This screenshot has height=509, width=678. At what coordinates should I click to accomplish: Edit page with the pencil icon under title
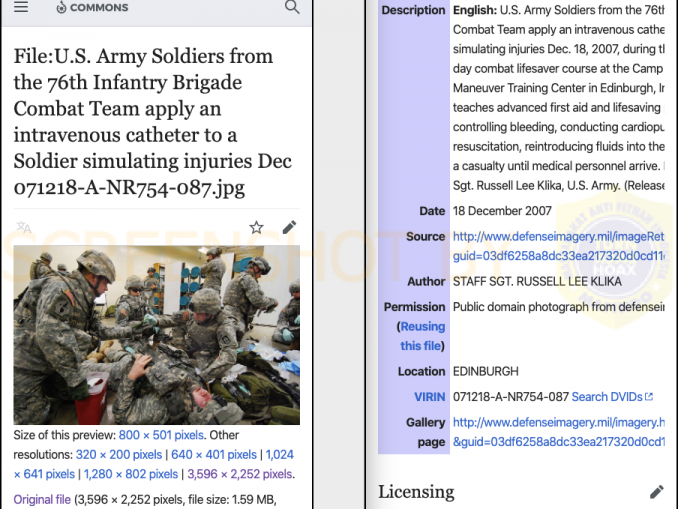point(289,227)
